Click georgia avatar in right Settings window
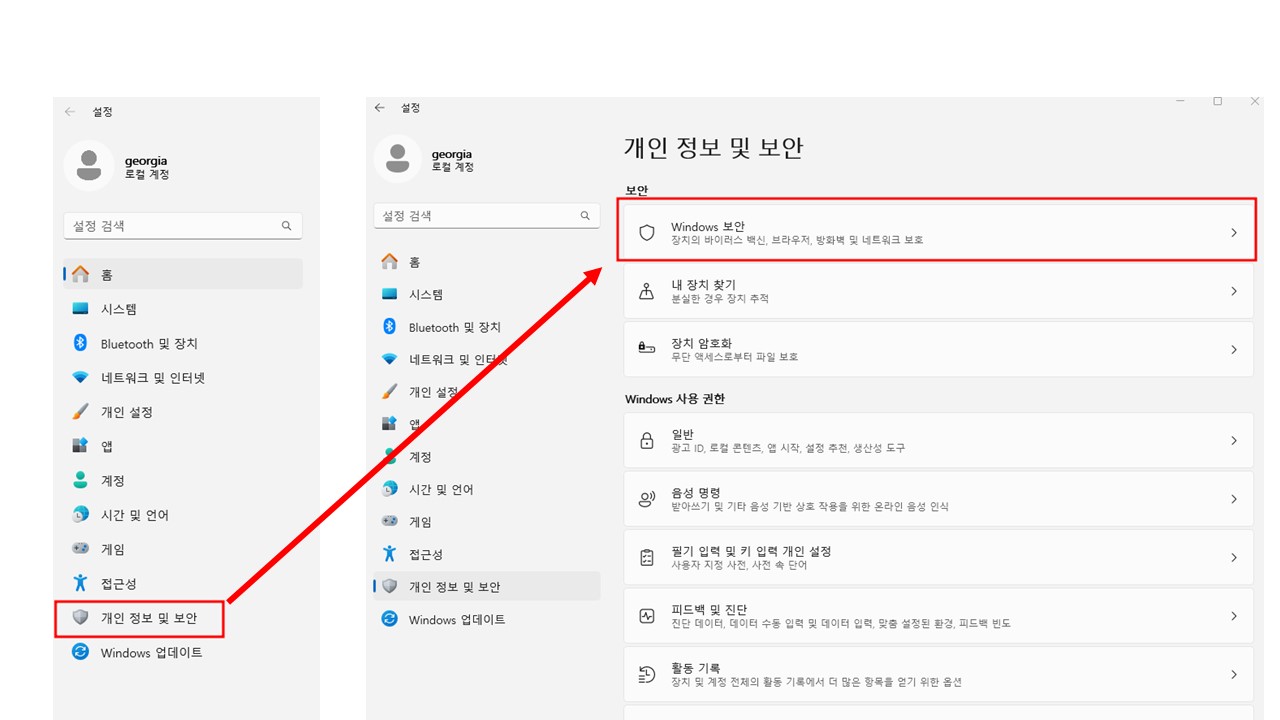1280x720 pixels. pyautogui.click(x=398, y=160)
